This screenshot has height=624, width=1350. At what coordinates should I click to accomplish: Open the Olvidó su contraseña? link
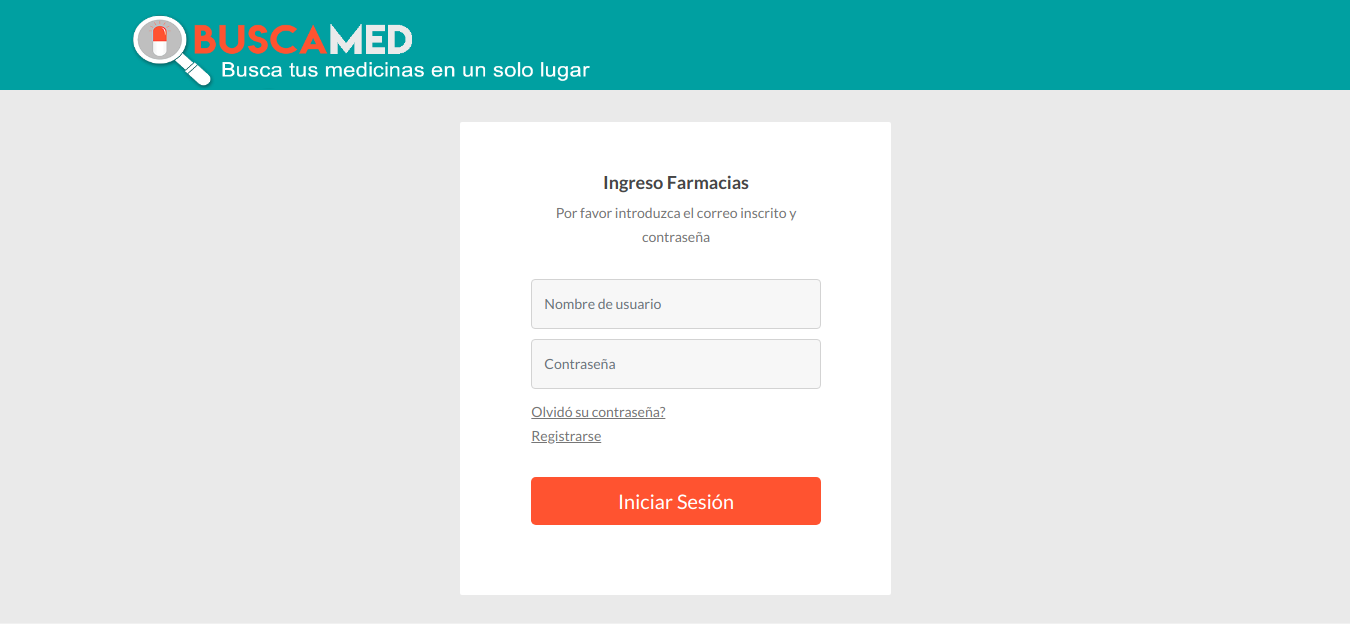point(598,412)
